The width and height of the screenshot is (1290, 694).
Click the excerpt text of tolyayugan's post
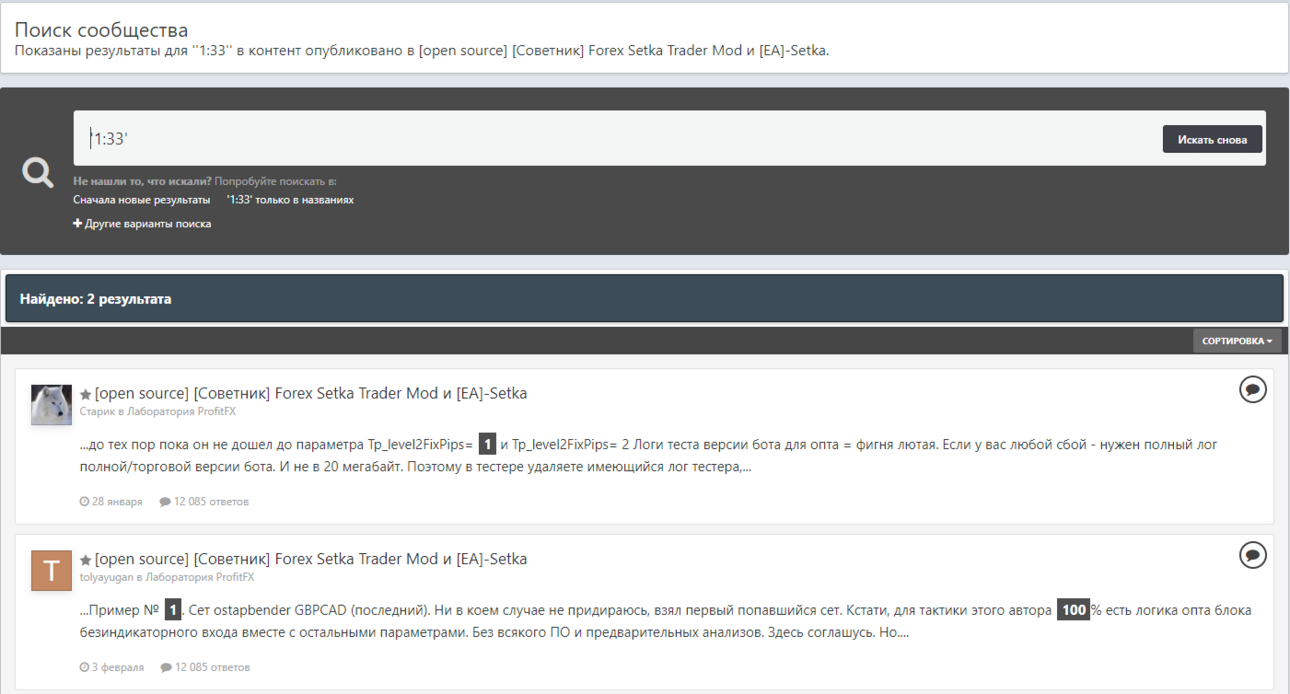(x=665, y=621)
